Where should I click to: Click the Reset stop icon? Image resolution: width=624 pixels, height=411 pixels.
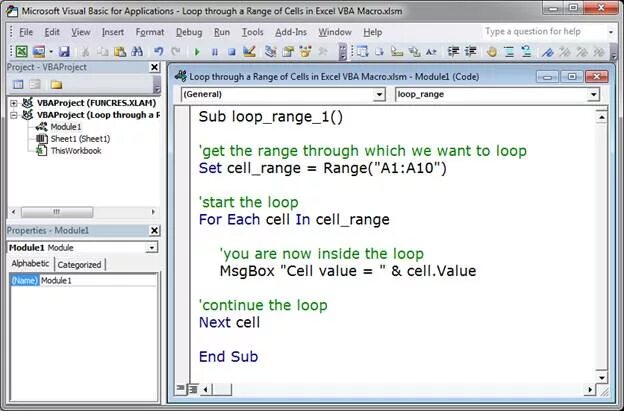[232, 52]
